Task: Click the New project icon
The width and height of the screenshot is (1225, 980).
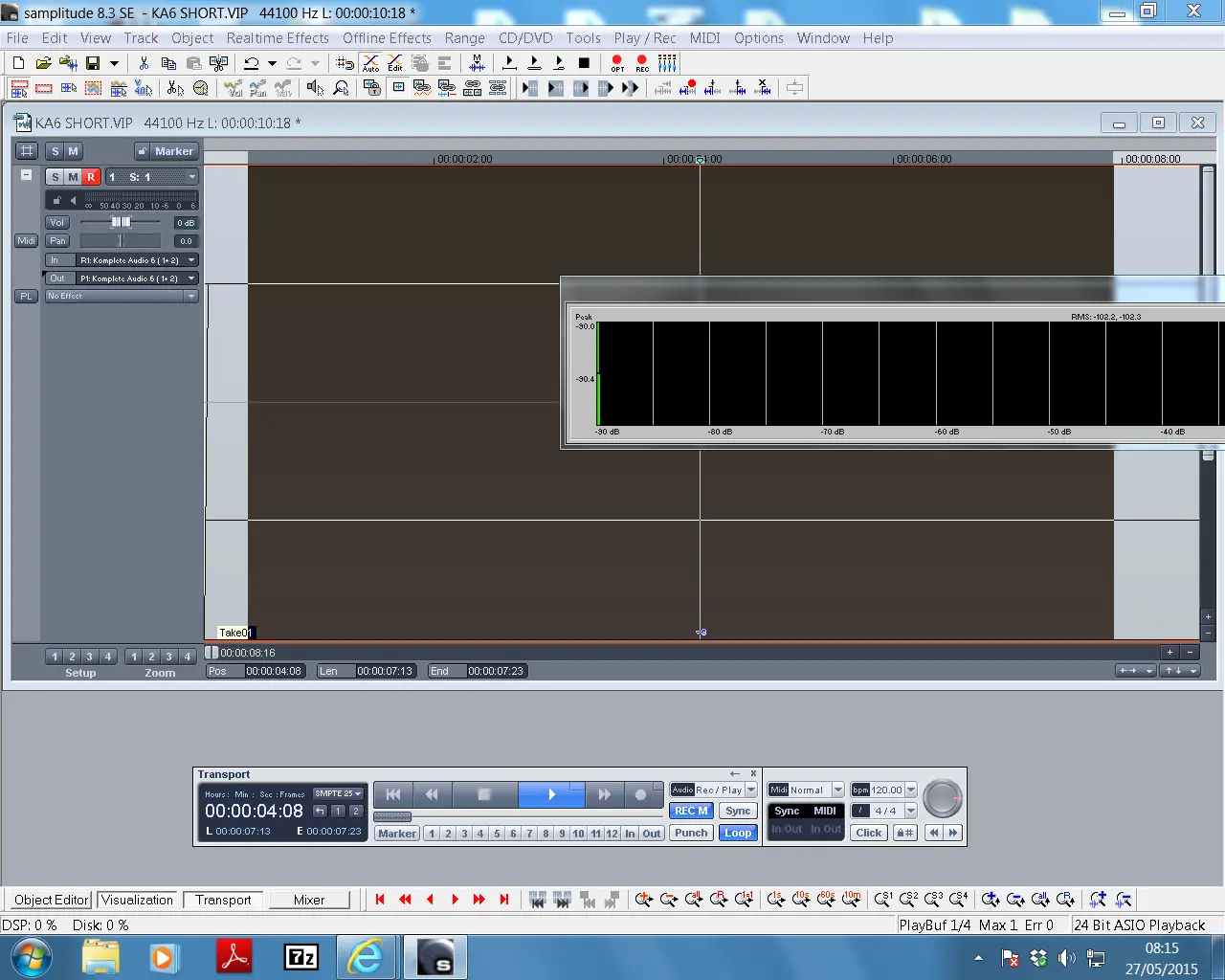Action: point(18,63)
